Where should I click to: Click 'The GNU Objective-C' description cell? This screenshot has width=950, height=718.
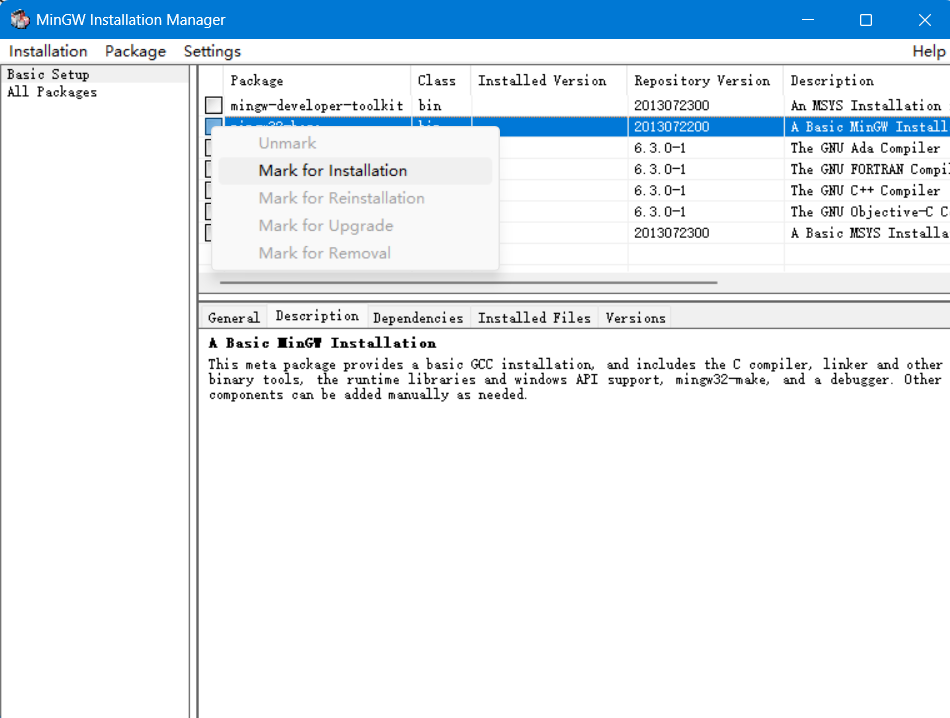[869, 211]
